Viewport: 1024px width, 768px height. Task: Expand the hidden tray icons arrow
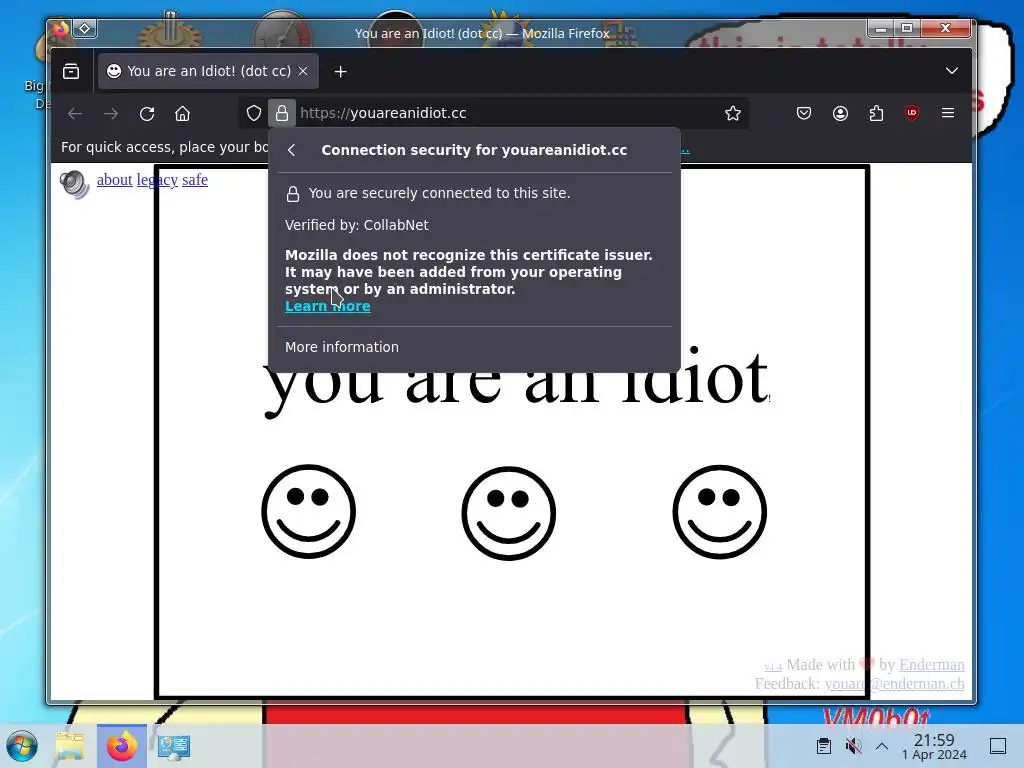point(882,746)
